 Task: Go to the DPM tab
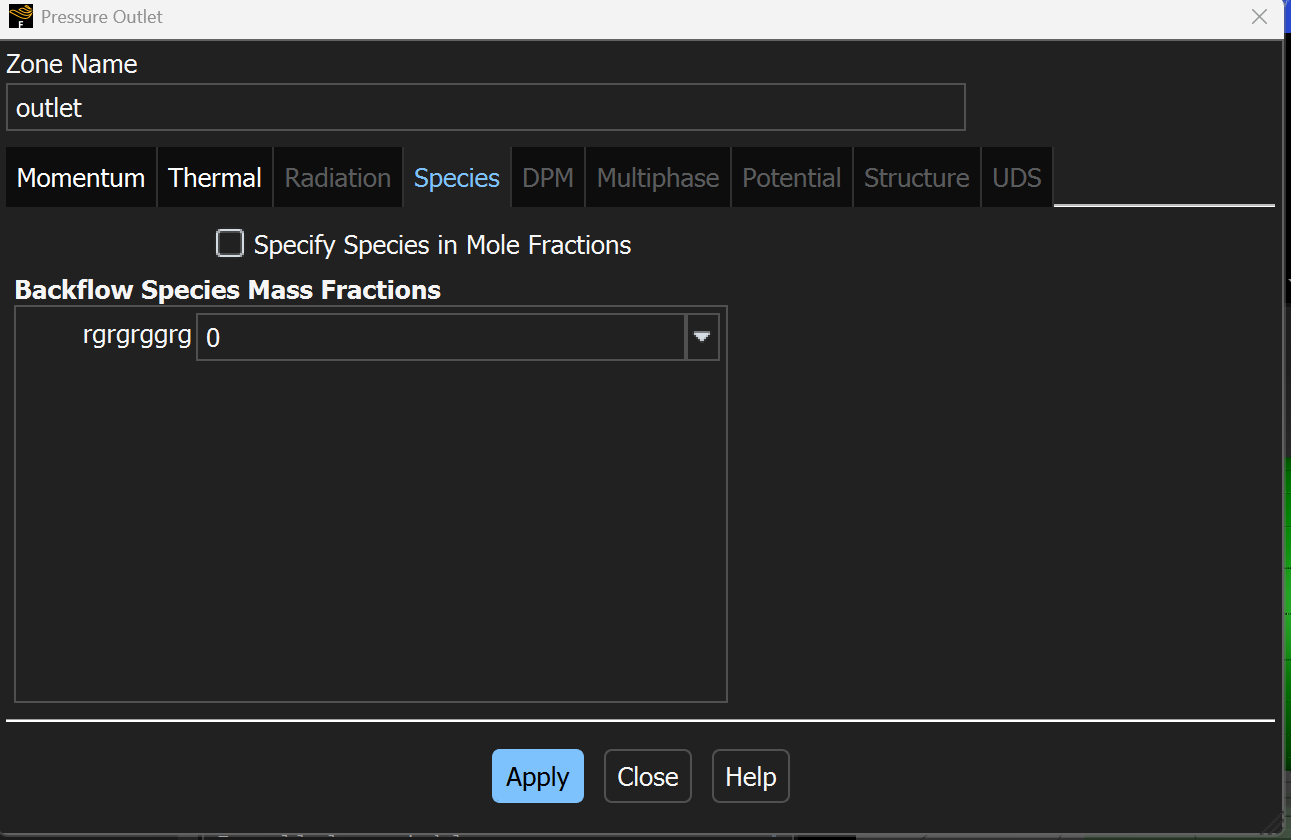point(548,178)
